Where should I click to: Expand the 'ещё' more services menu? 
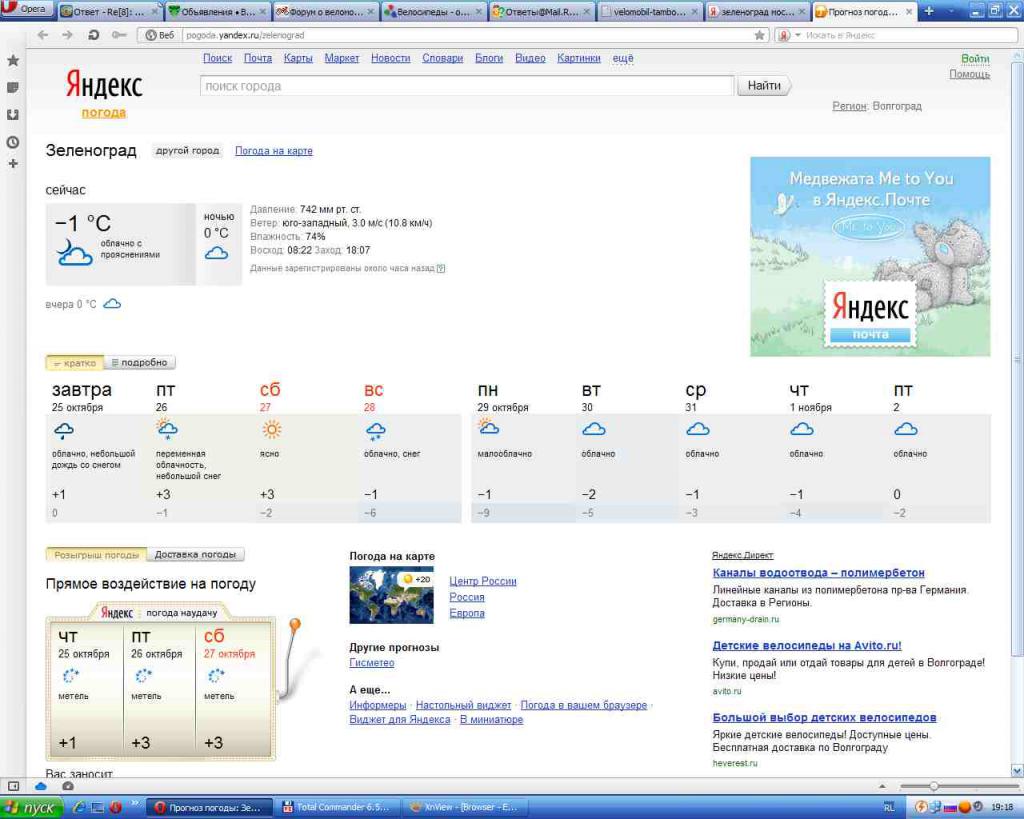click(x=622, y=58)
